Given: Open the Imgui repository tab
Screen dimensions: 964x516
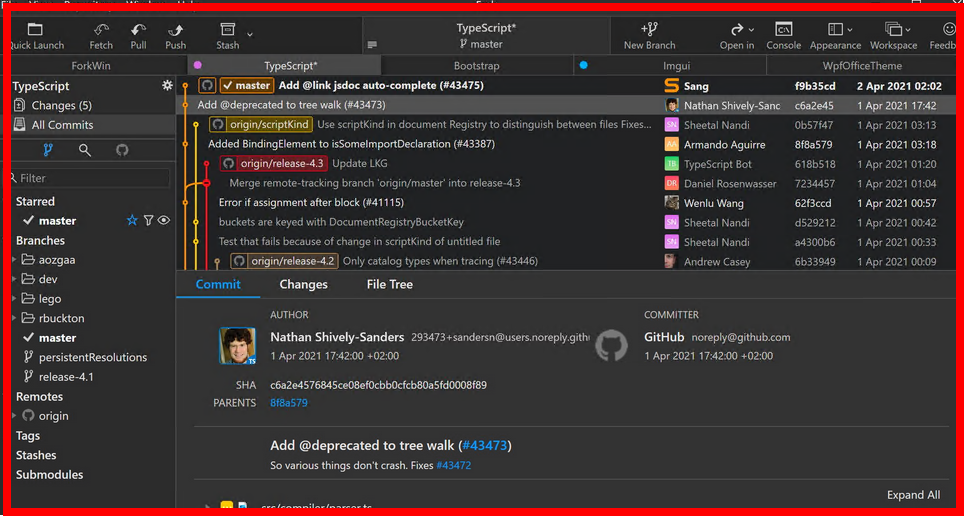Looking at the screenshot, I should [x=670, y=66].
